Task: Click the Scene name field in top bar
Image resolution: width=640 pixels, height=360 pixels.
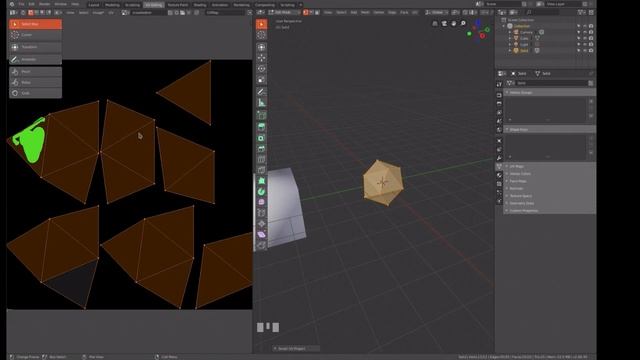Action: [503, 4]
